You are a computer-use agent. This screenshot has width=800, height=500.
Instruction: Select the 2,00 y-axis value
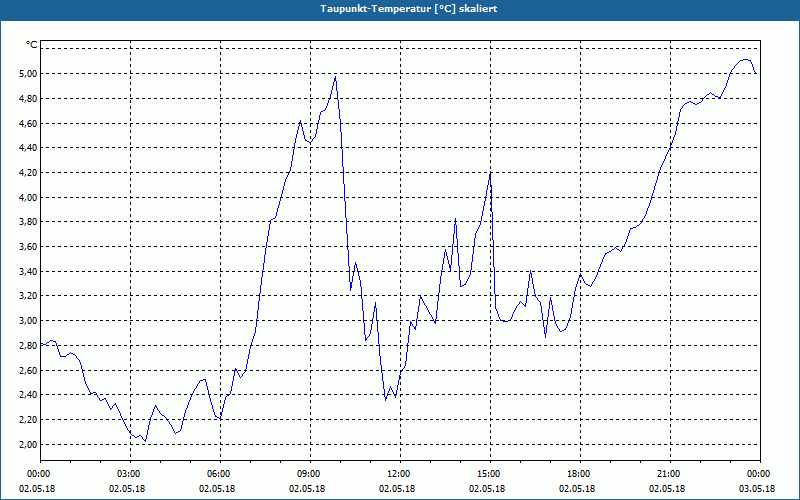click(28, 444)
